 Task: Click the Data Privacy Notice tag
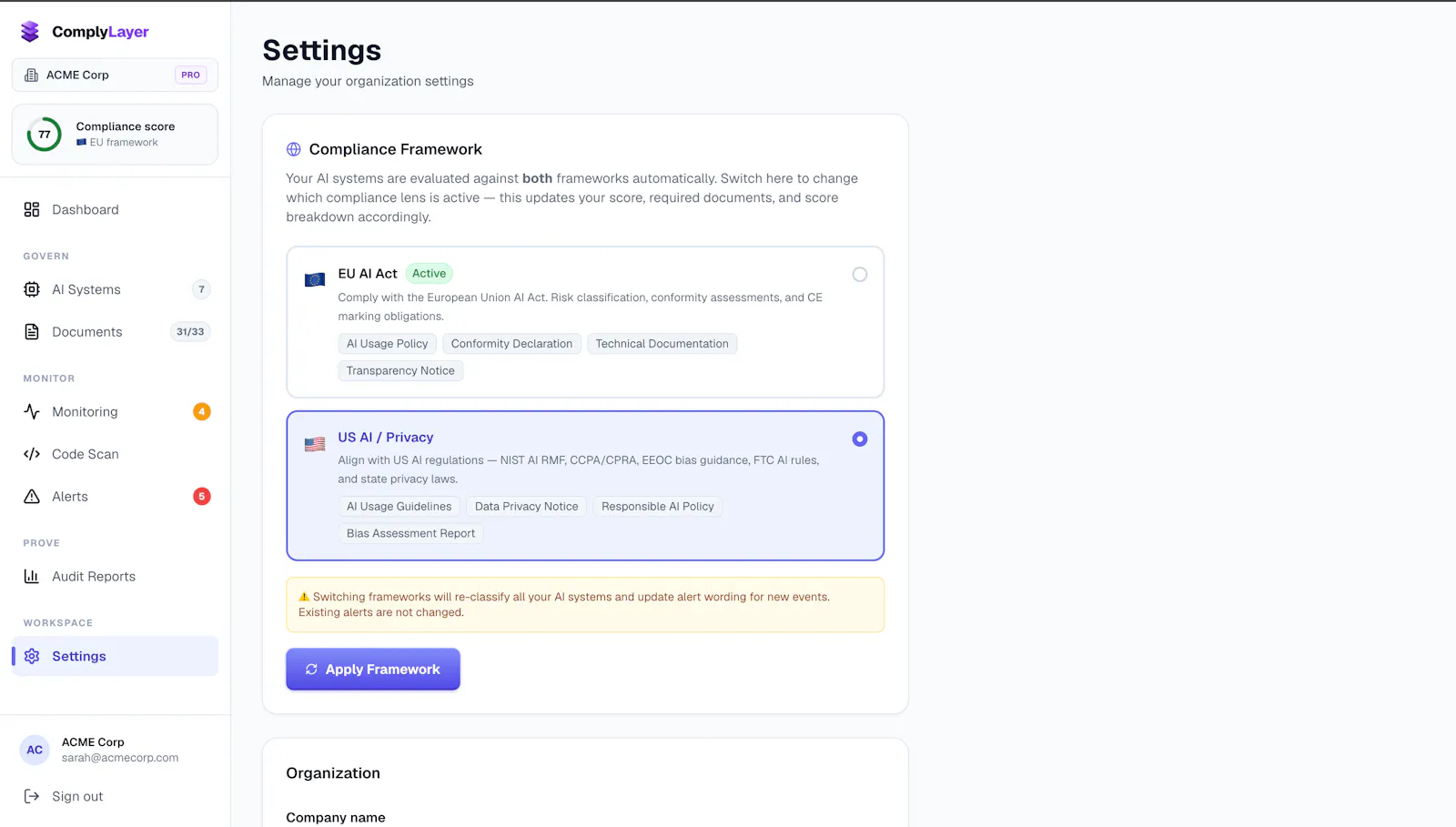tap(526, 507)
